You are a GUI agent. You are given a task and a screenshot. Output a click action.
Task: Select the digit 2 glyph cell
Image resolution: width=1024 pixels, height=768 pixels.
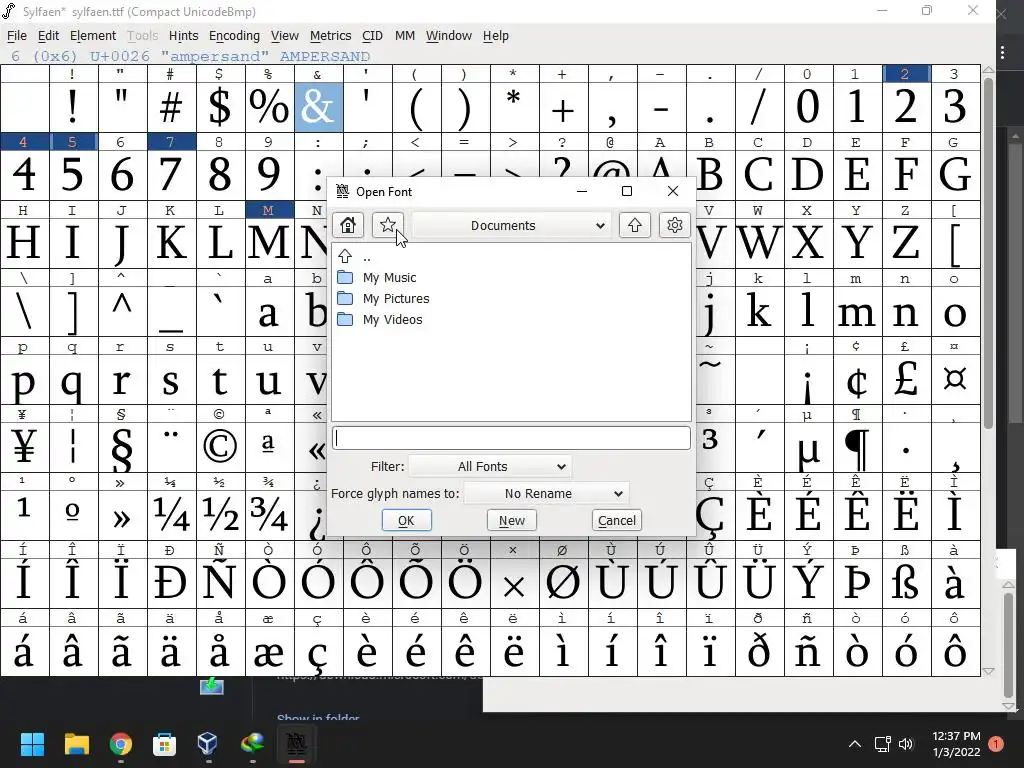pyautogui.click(x=906, y=107)
